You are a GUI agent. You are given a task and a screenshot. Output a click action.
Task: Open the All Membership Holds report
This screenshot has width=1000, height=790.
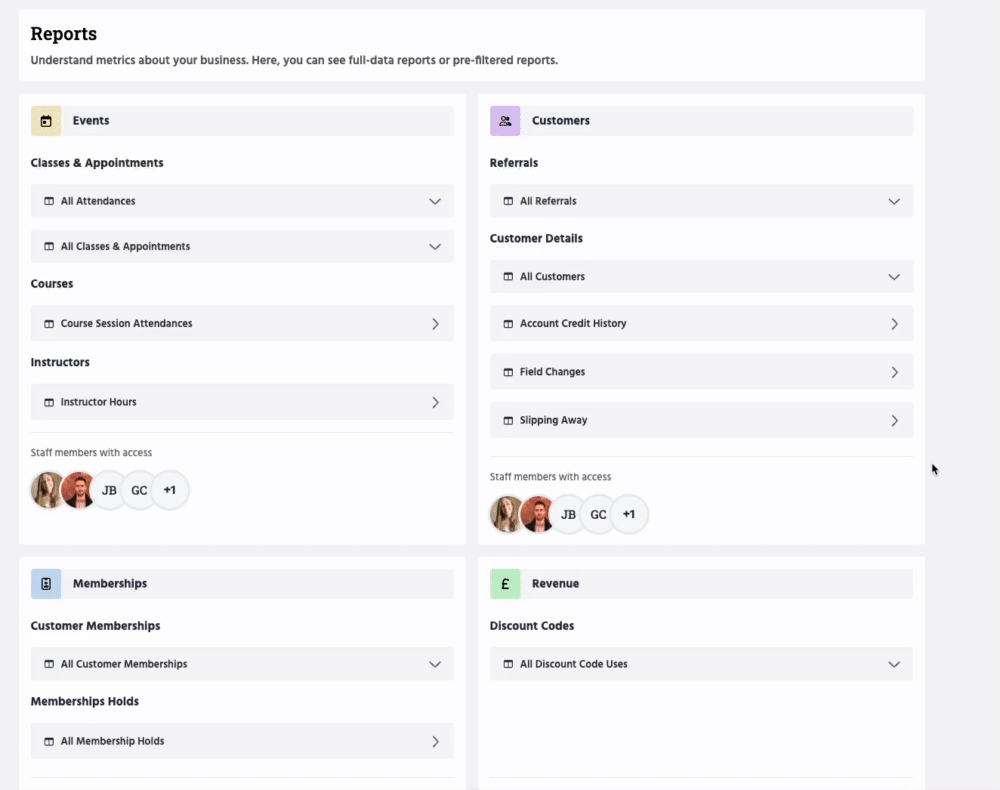242,741
